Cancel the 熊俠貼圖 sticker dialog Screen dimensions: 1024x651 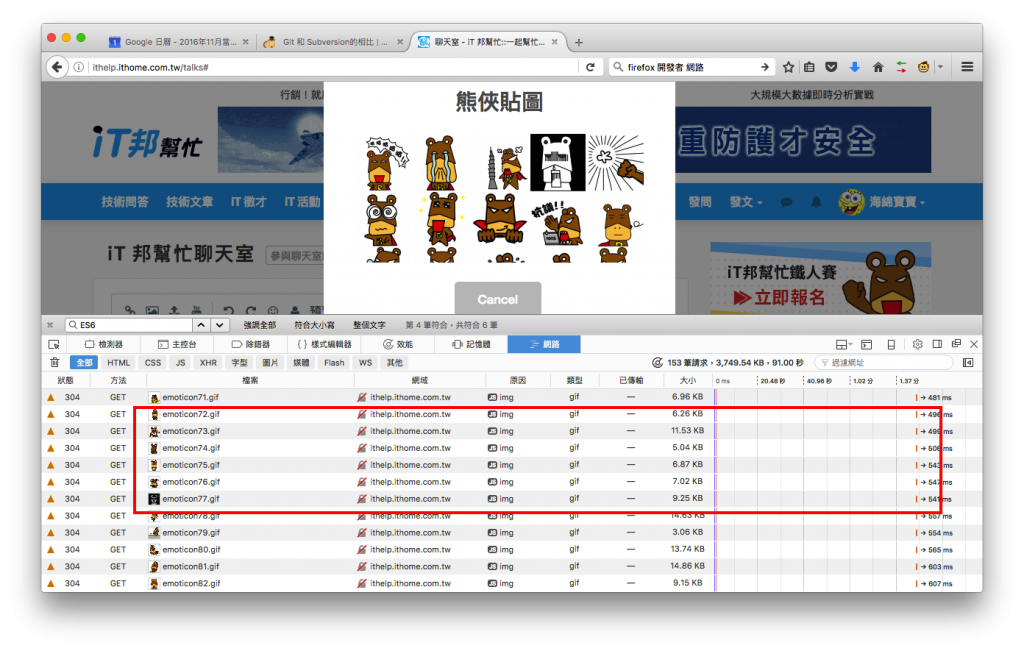[x=498, y=299]
